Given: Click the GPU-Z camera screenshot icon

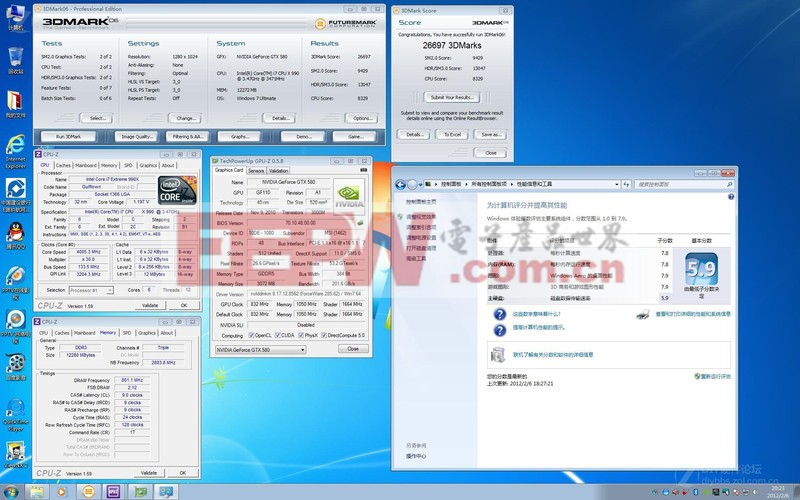Looking at the screenshot, I should 363,170.
